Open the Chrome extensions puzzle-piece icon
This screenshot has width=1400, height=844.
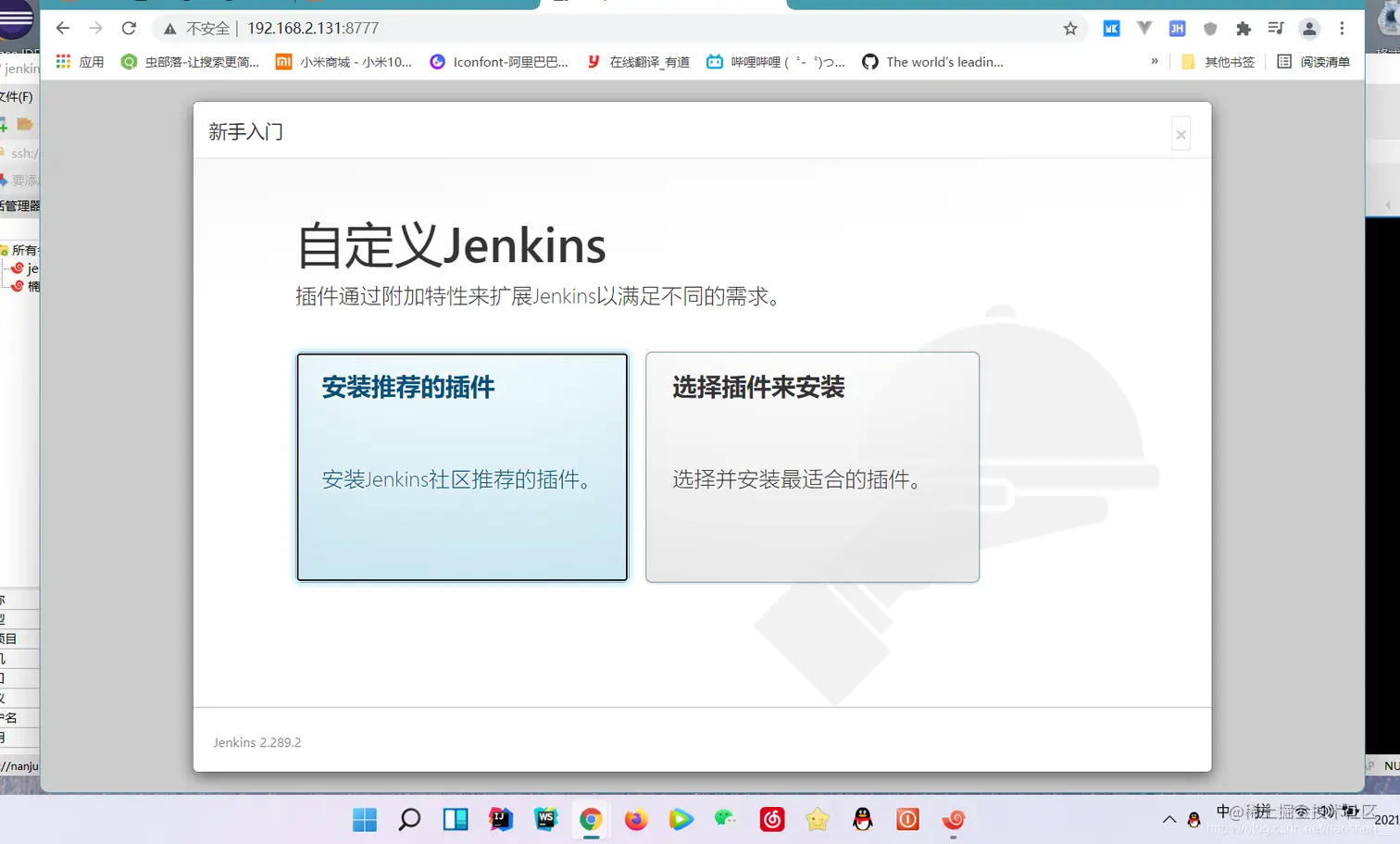[x=1244, y=28]
